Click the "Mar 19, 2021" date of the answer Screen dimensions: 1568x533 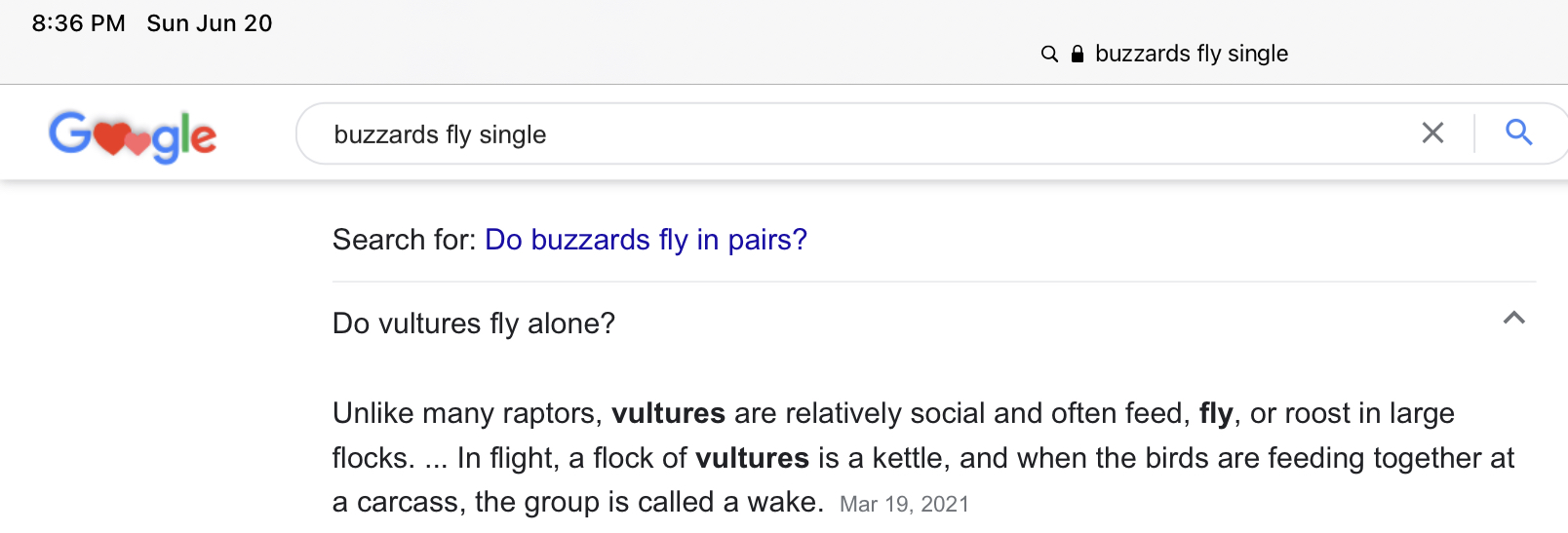(x=904, y=504)
